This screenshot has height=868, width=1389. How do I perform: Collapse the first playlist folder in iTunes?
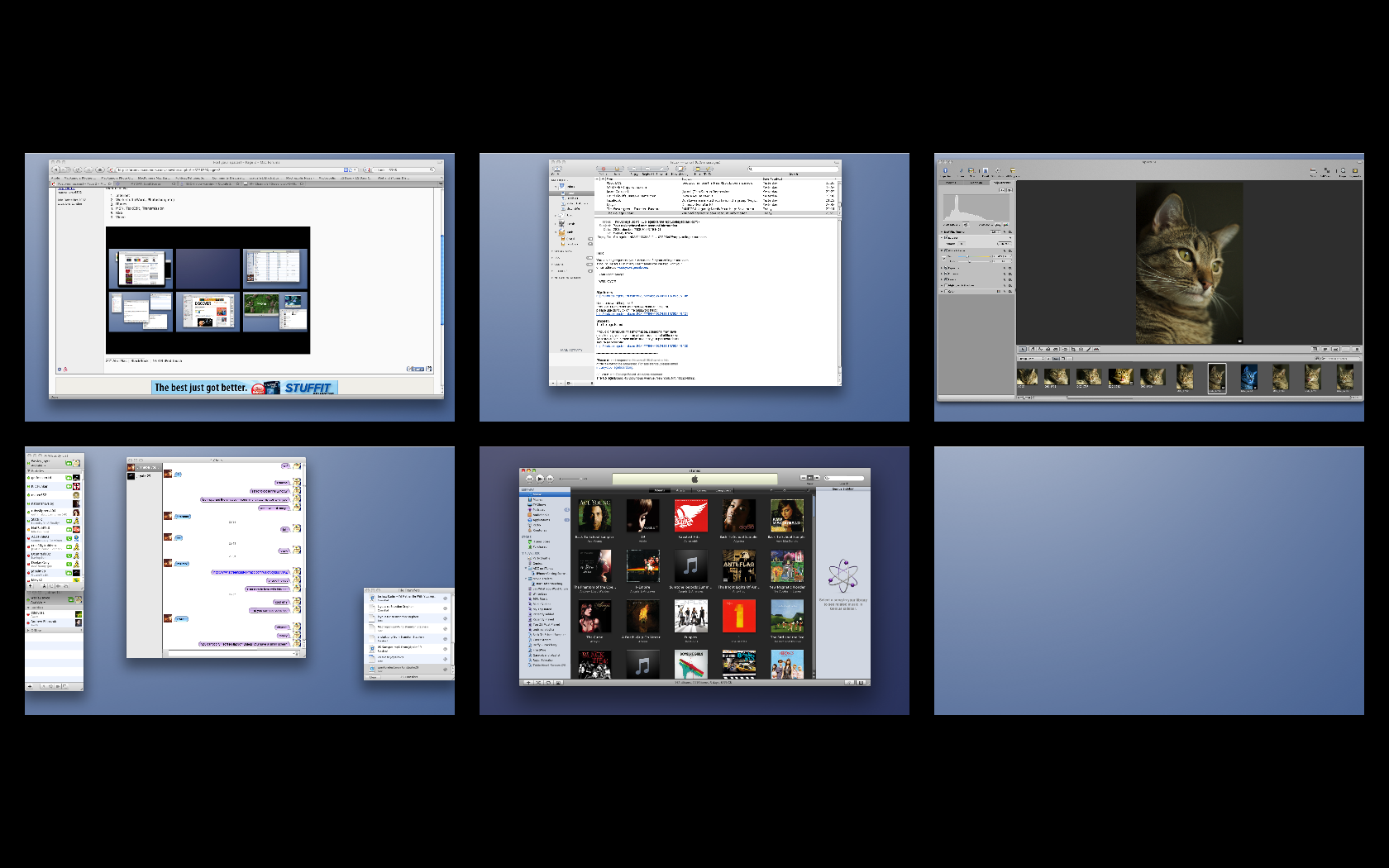[526, 568]
